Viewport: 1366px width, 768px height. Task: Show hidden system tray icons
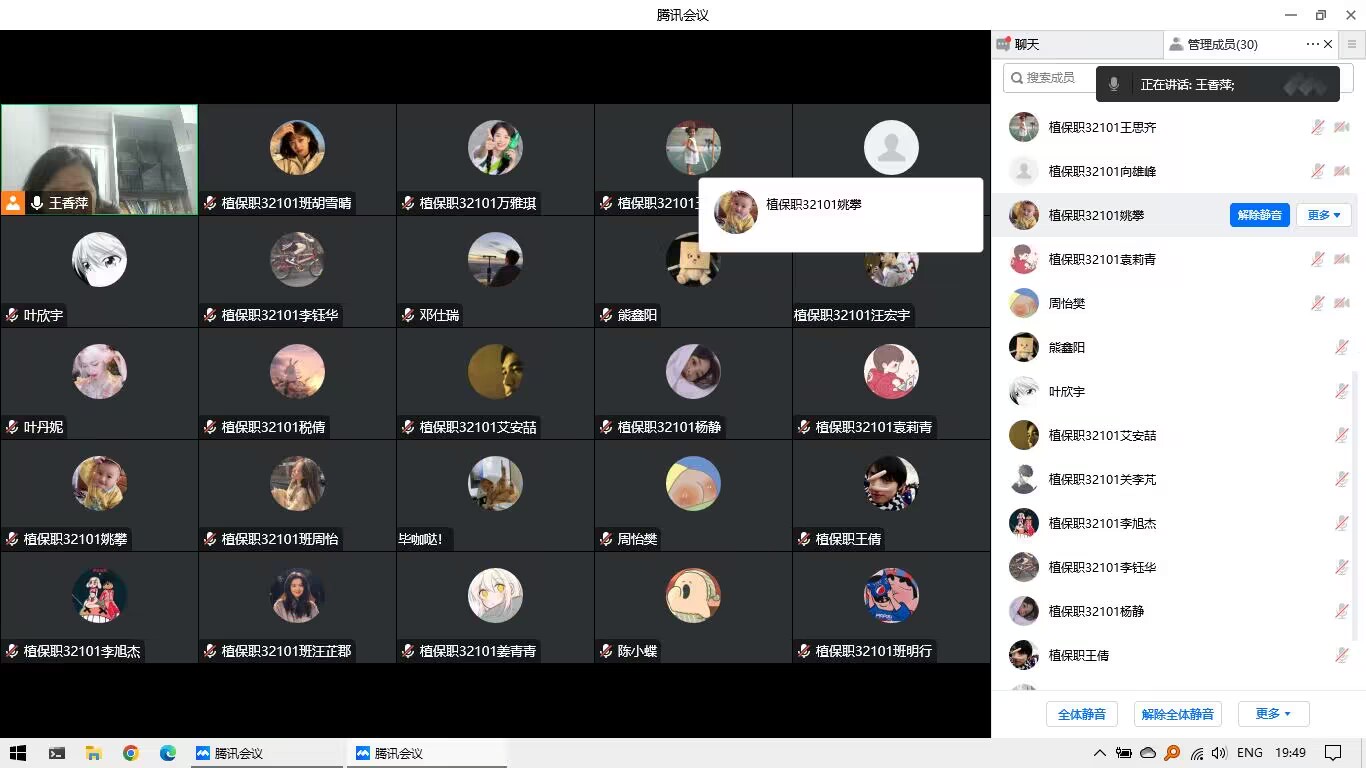pos(1099,753)
